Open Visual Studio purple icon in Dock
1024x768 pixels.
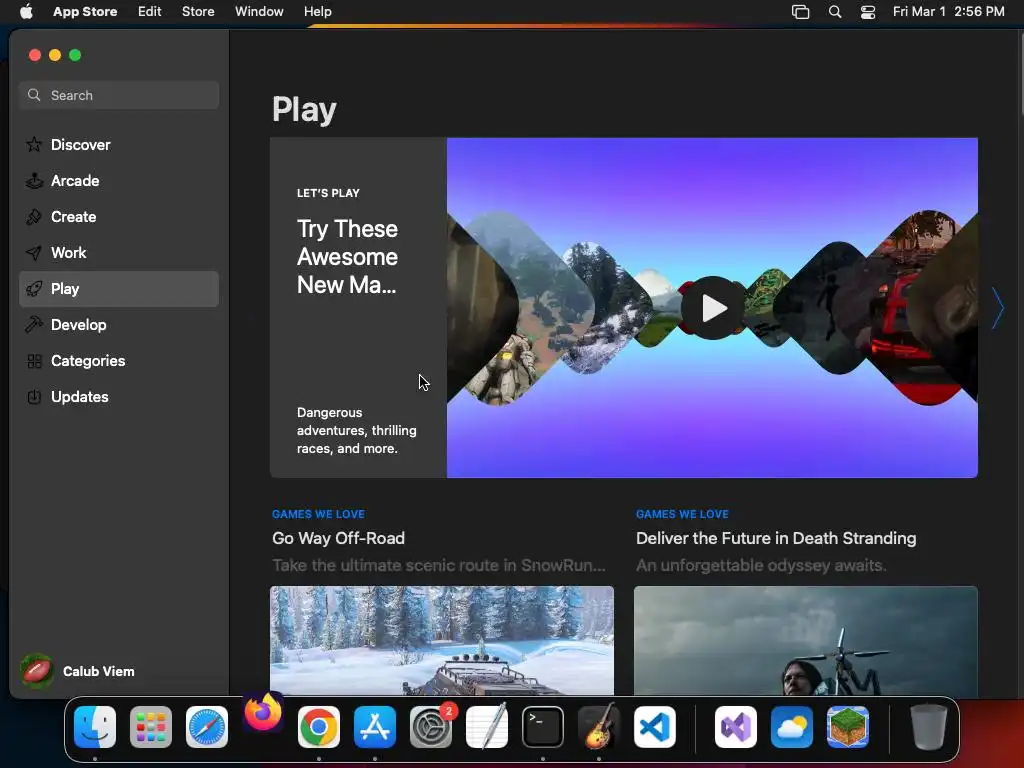tap(736, 726)
